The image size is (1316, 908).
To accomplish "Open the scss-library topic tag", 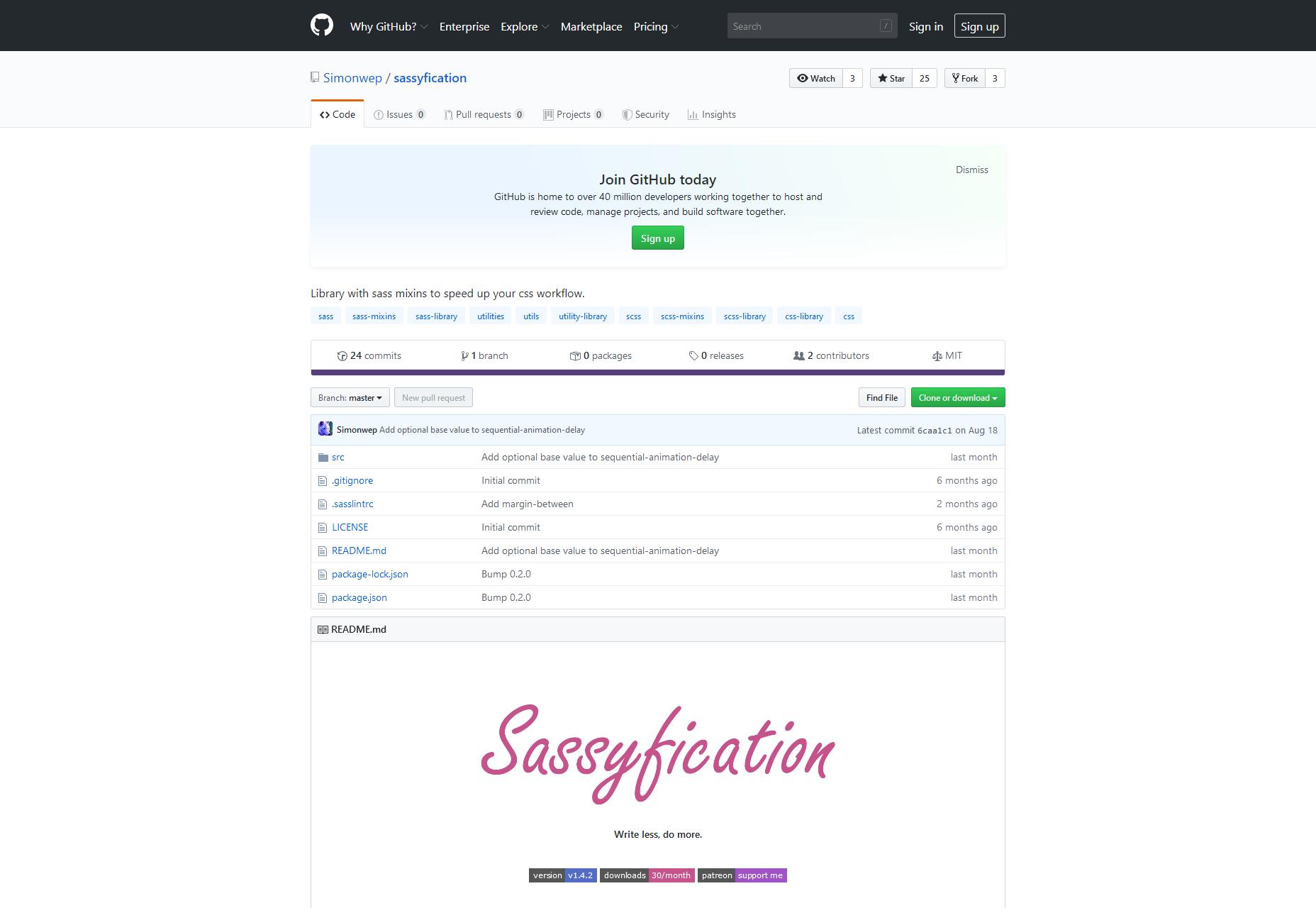I will pyautogui.click(x=745, y=316).
